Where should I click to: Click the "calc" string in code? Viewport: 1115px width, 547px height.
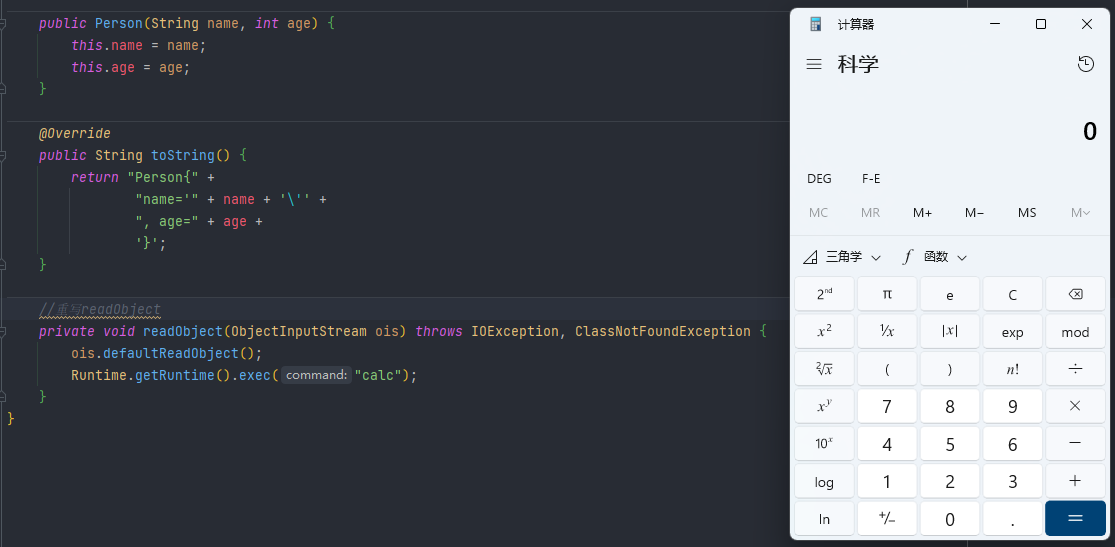pyautogui.click(x=378, y=375)
